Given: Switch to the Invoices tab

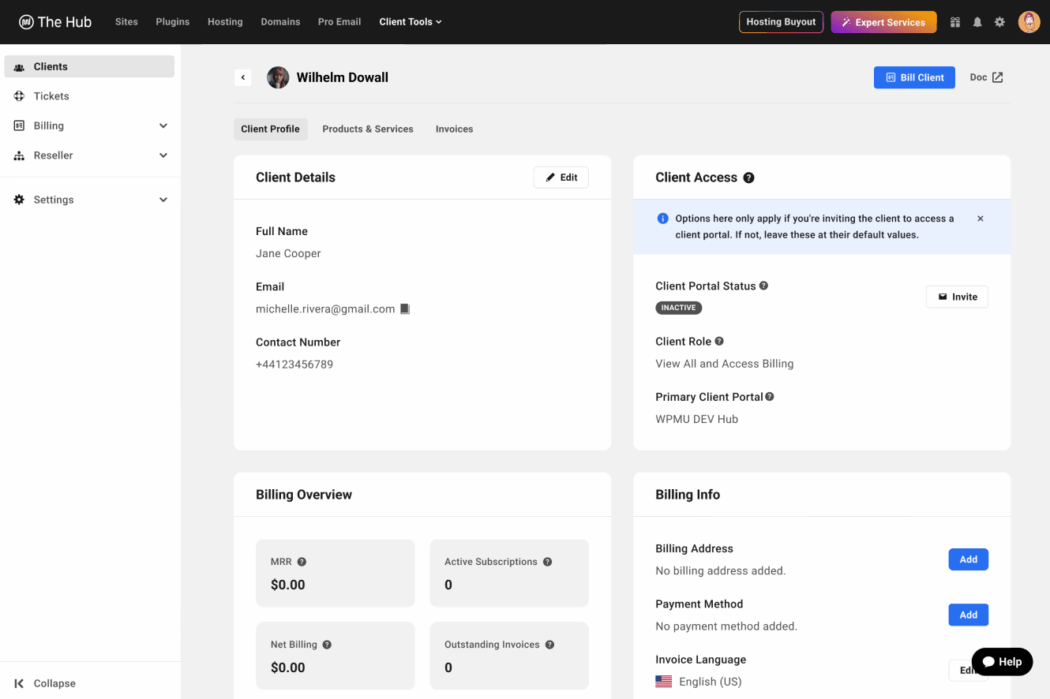Looking at the screenshot, I should point(454,129).
